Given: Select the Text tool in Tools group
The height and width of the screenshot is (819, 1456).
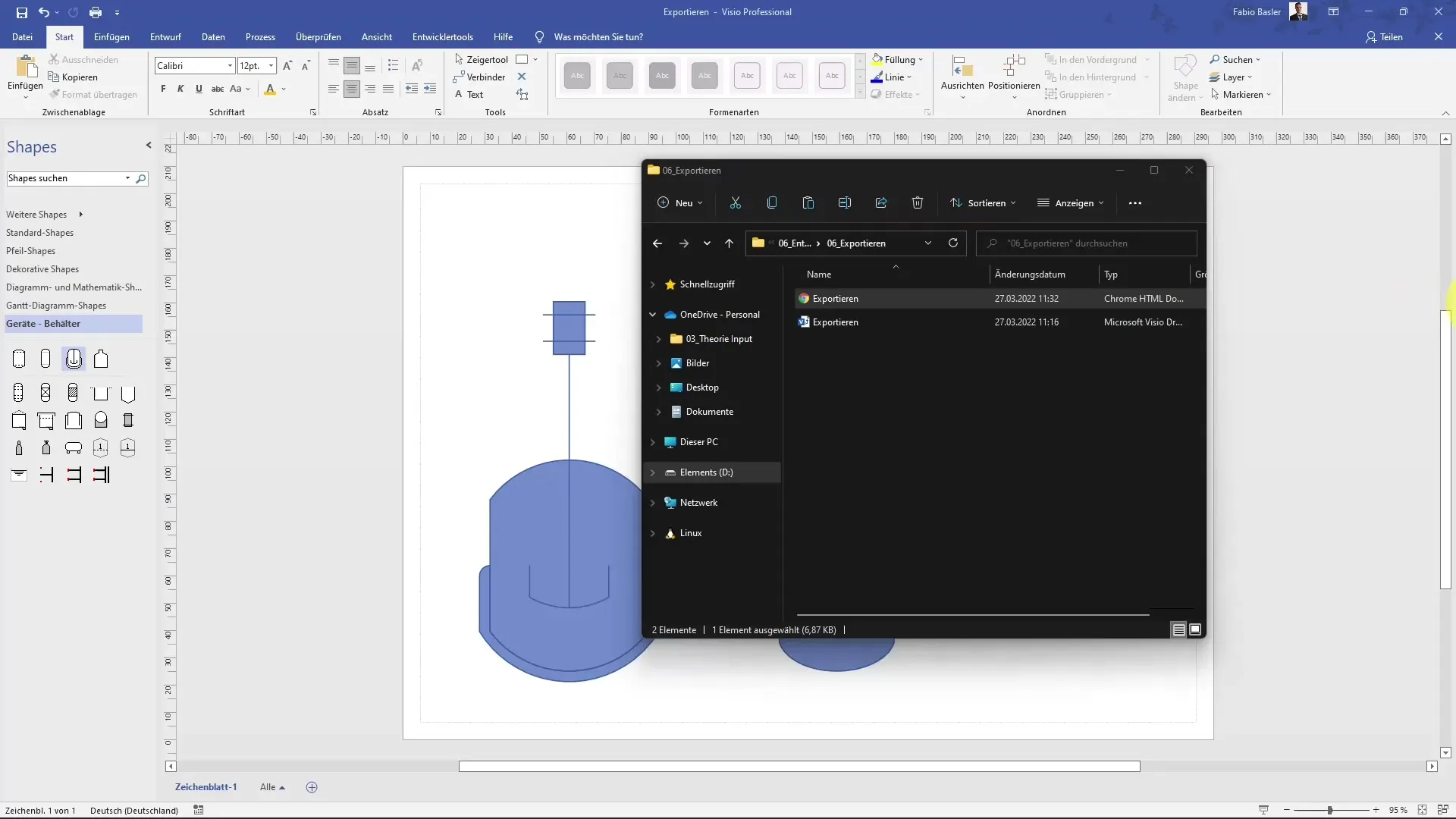Looking at the screenshot, I should [x=469, y=94].
